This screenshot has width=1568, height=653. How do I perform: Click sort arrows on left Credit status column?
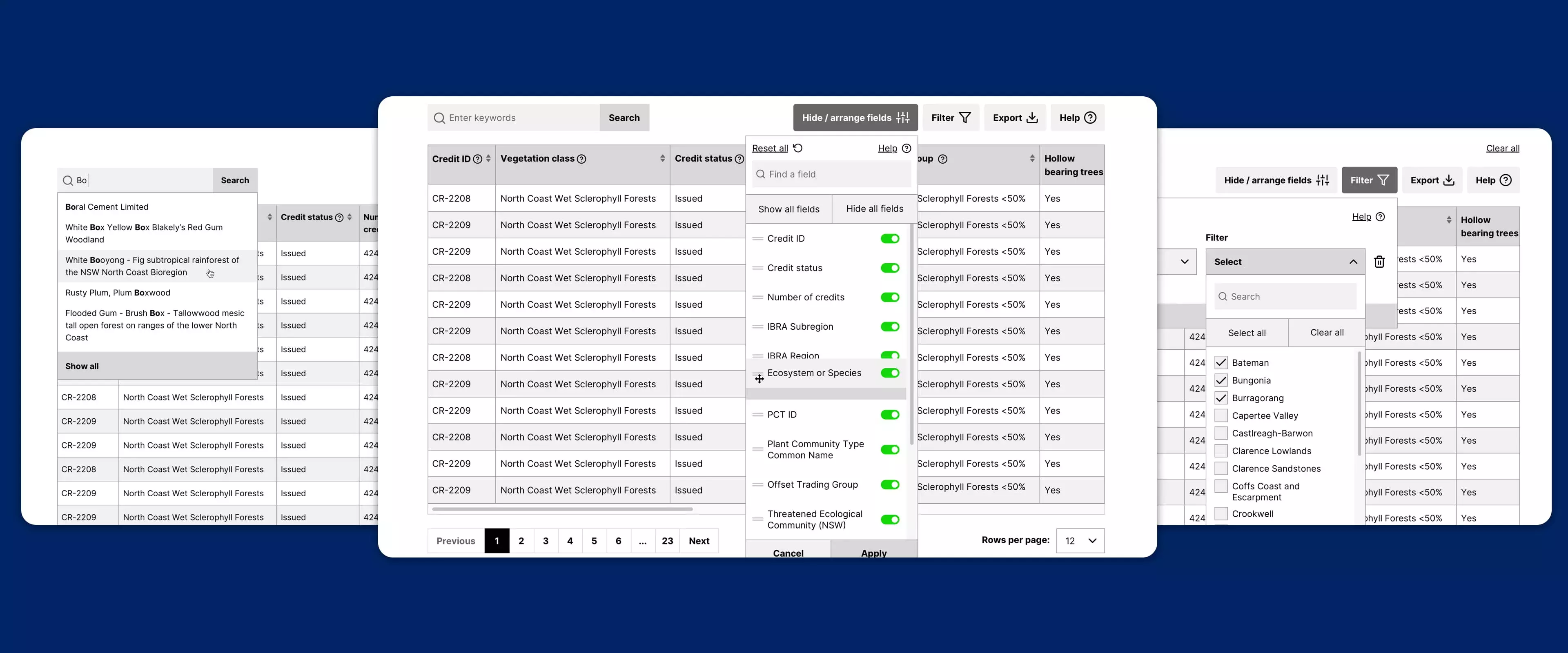350,217
